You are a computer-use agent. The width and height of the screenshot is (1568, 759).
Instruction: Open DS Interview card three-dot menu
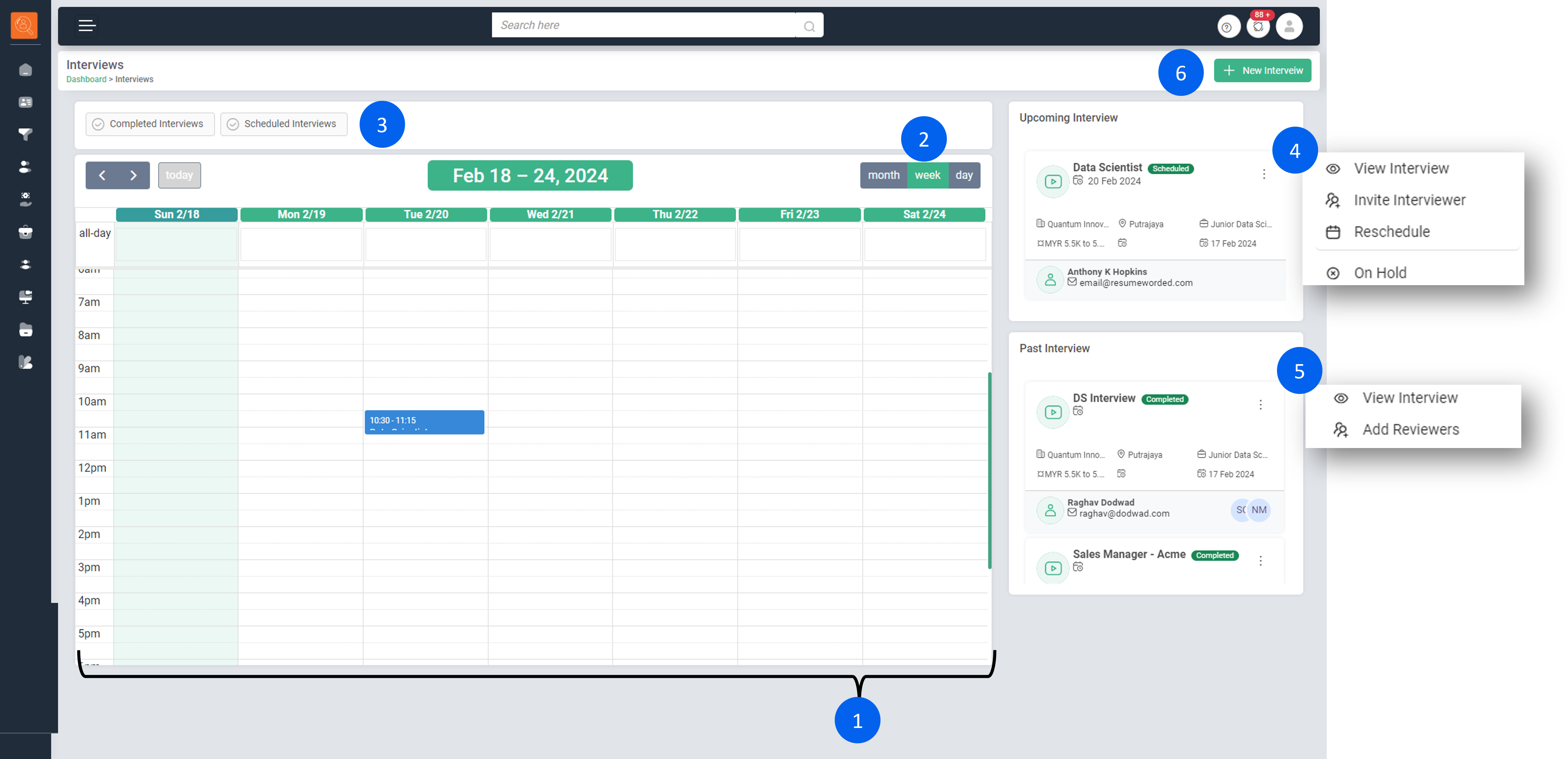pos(1260,405)
